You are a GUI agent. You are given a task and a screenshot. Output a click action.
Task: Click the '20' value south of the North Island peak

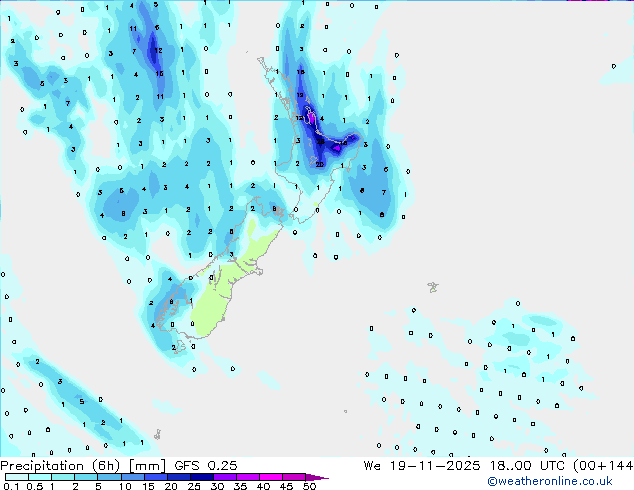point(319,164)
